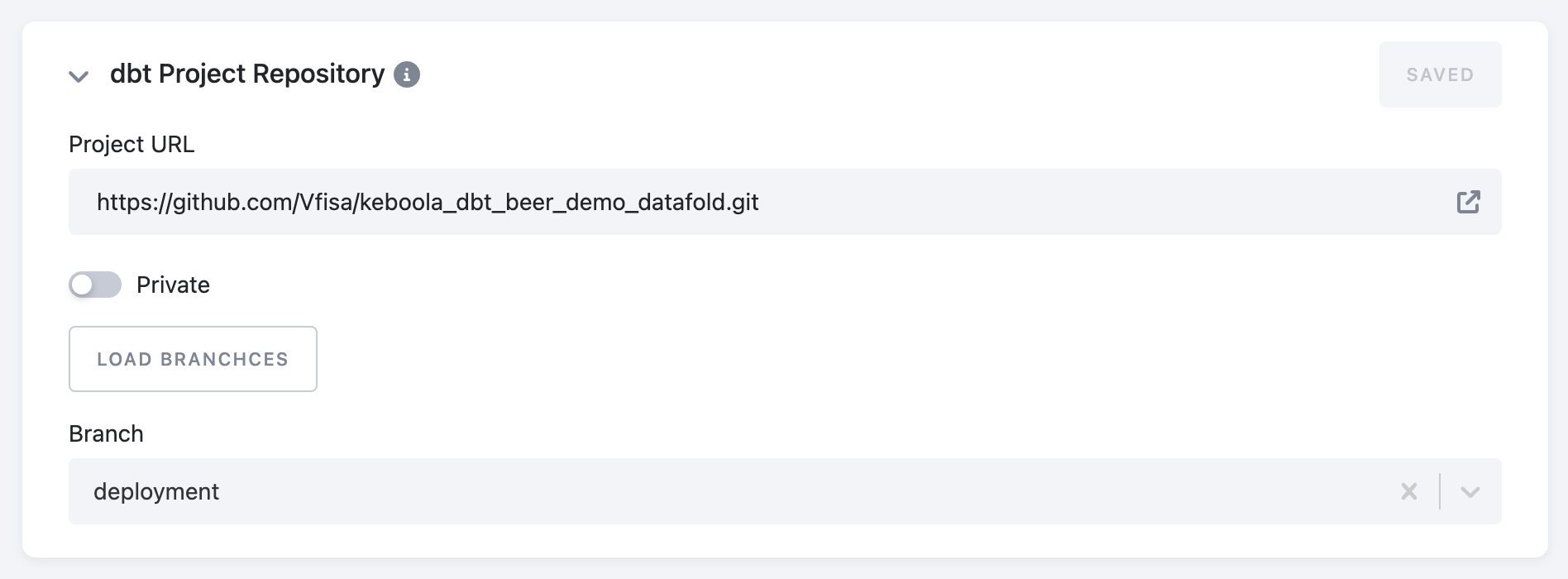Click the down chevron beside section title
This screenshot has width=1568, height=579.
click(79, 77)
